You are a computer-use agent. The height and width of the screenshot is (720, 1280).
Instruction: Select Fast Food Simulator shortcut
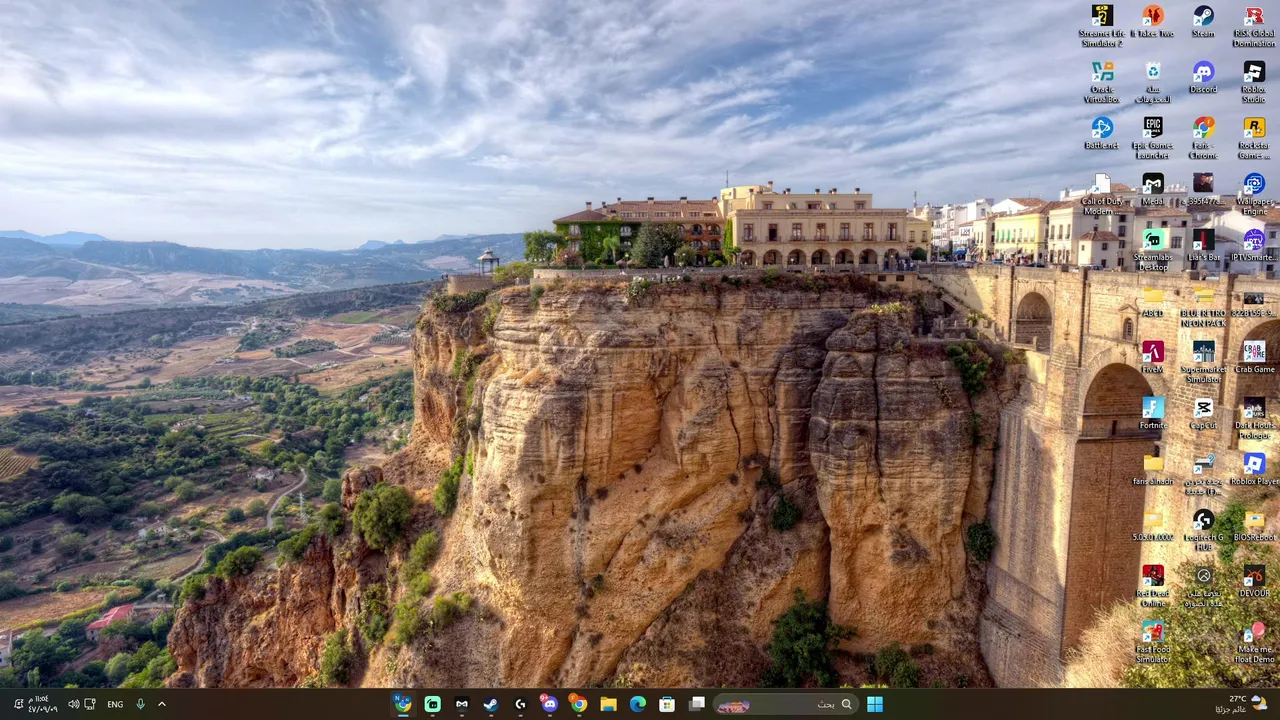point(1153,641)
